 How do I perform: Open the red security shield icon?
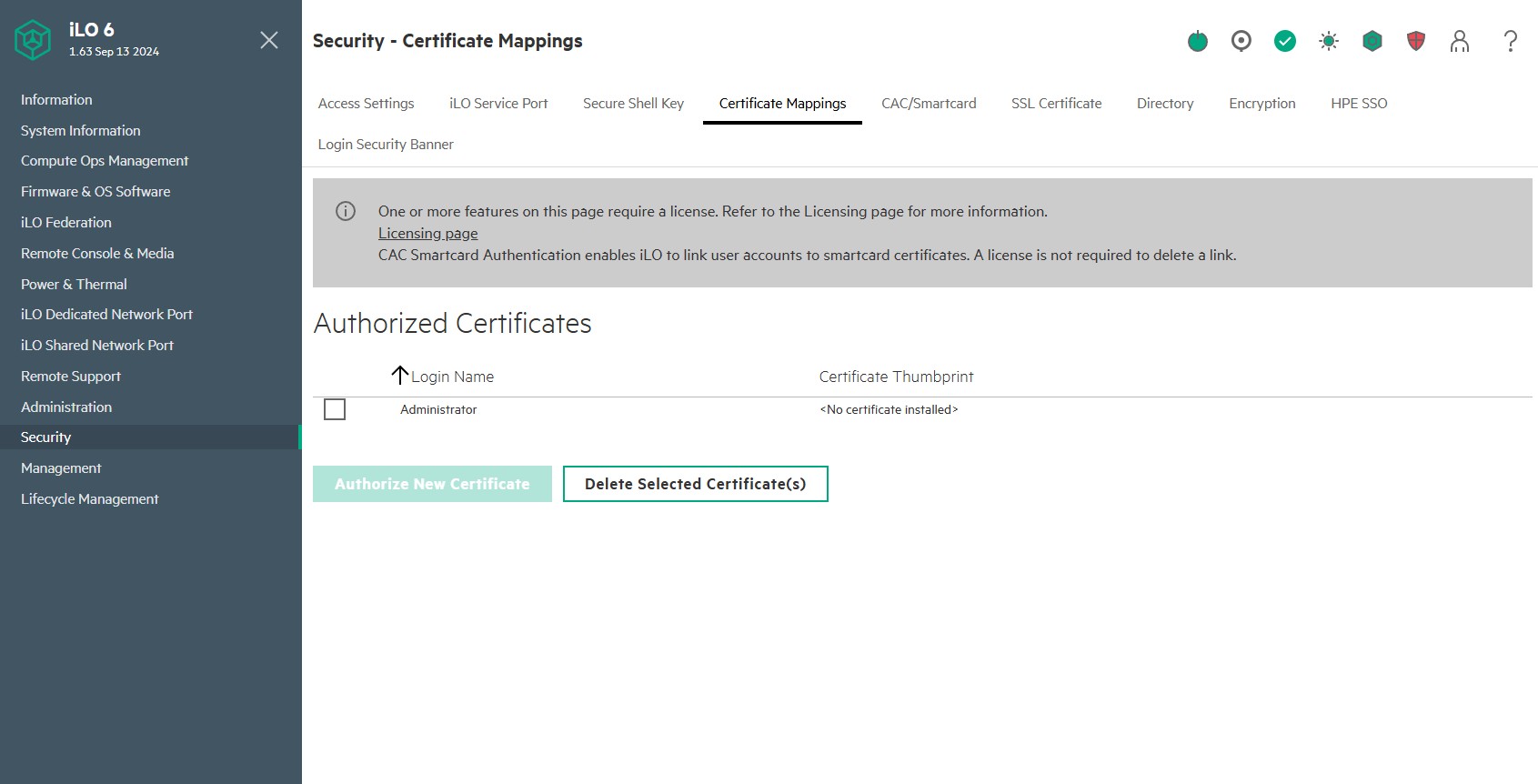coord(1415,41)
